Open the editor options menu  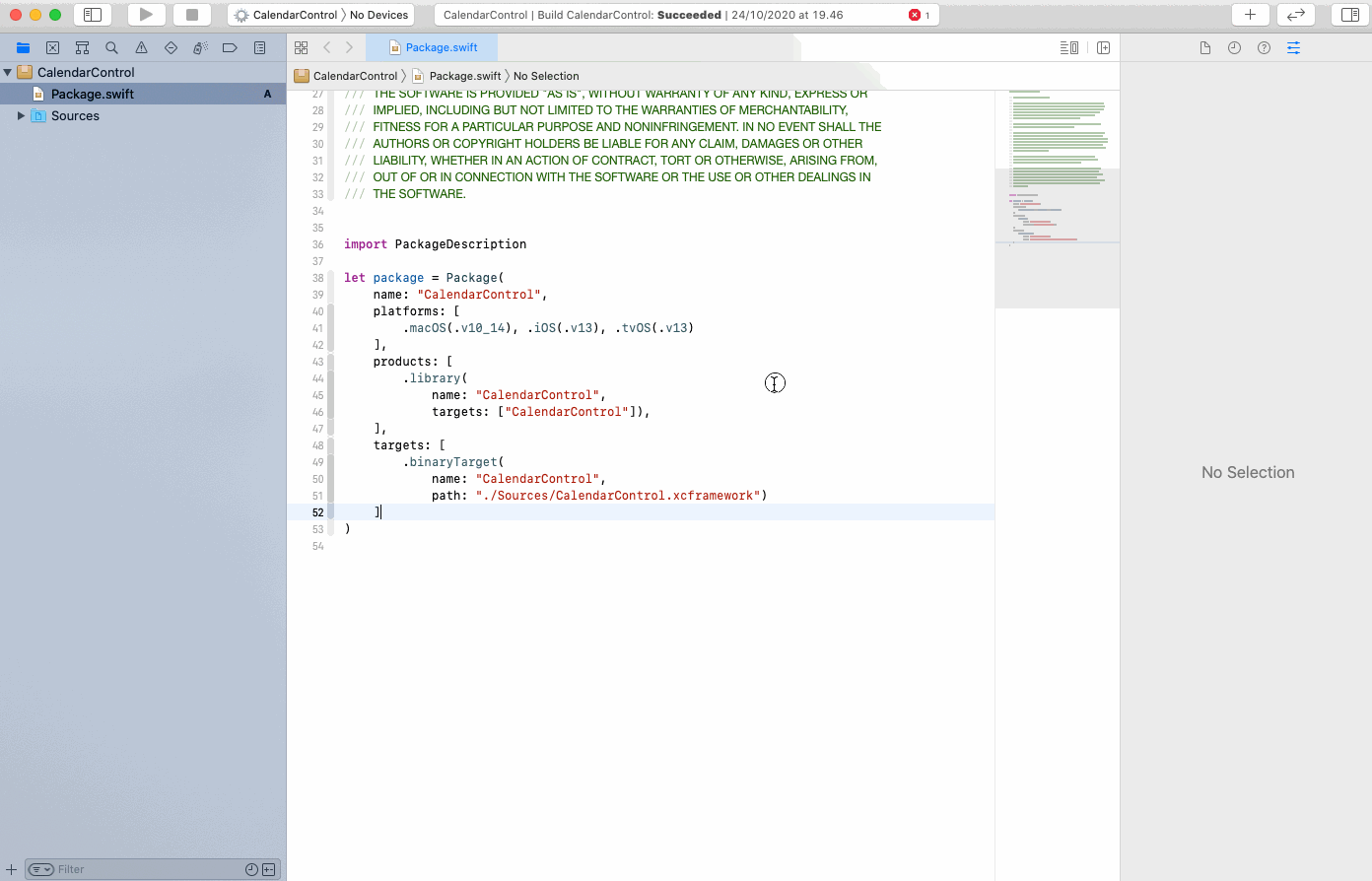[1068, 47]
